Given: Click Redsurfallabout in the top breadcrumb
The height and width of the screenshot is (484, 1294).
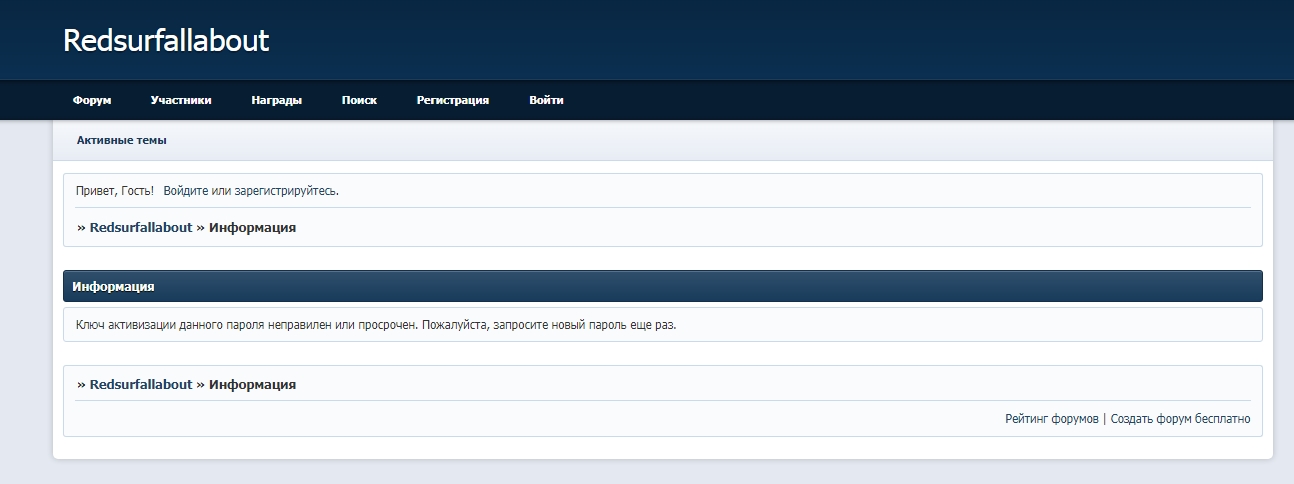Looking at the screenshot, I should click(141, 227).
